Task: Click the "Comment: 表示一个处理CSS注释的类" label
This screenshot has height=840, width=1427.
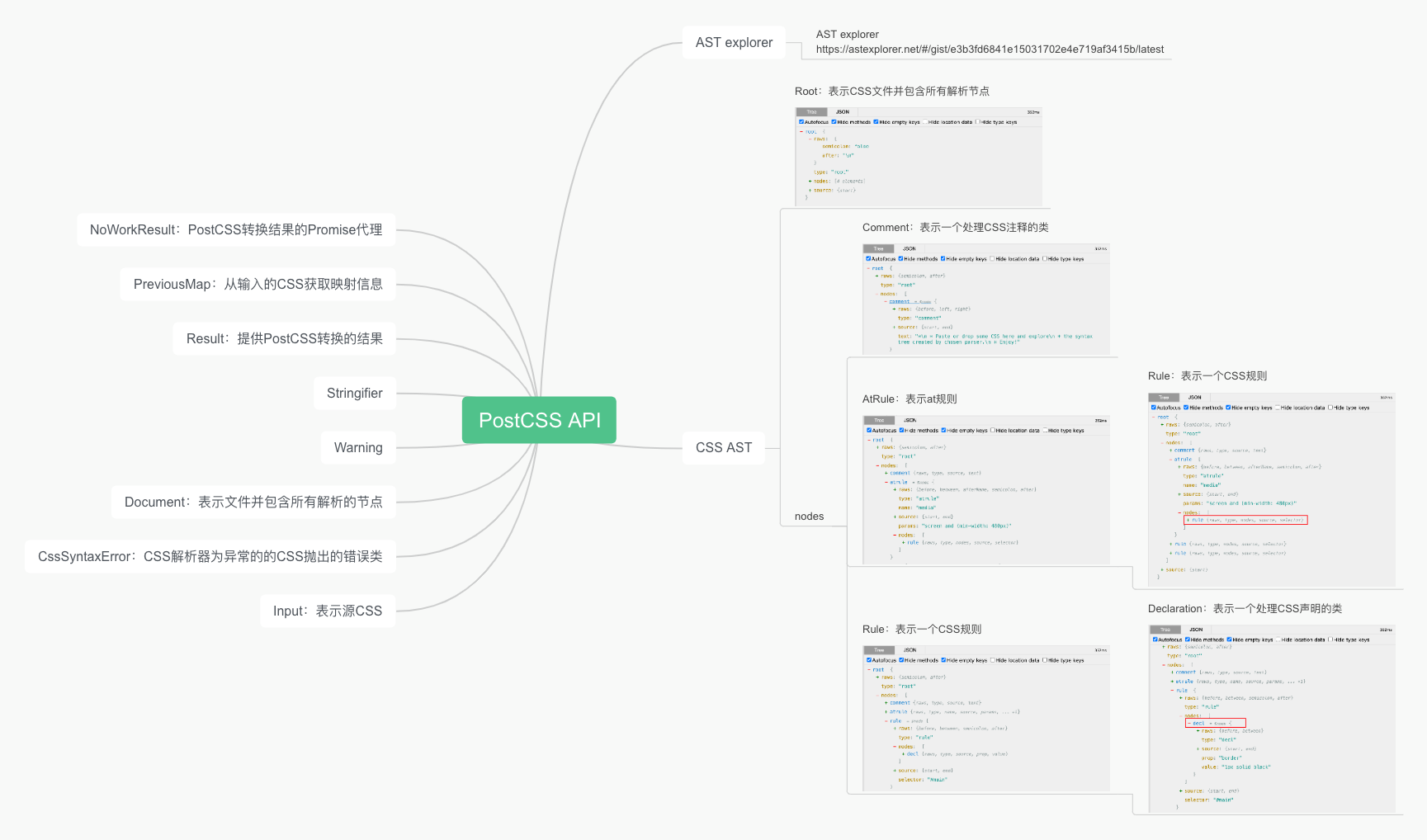Action: pyautogui.click(x=956, y=228)
